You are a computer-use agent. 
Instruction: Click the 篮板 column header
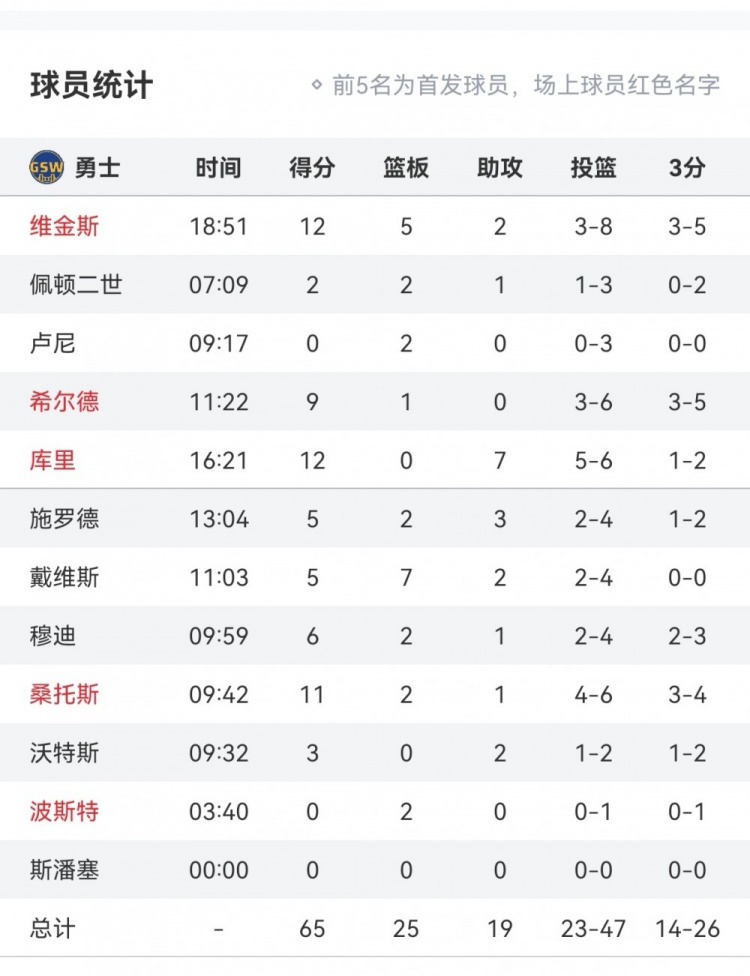pos(406,168)
